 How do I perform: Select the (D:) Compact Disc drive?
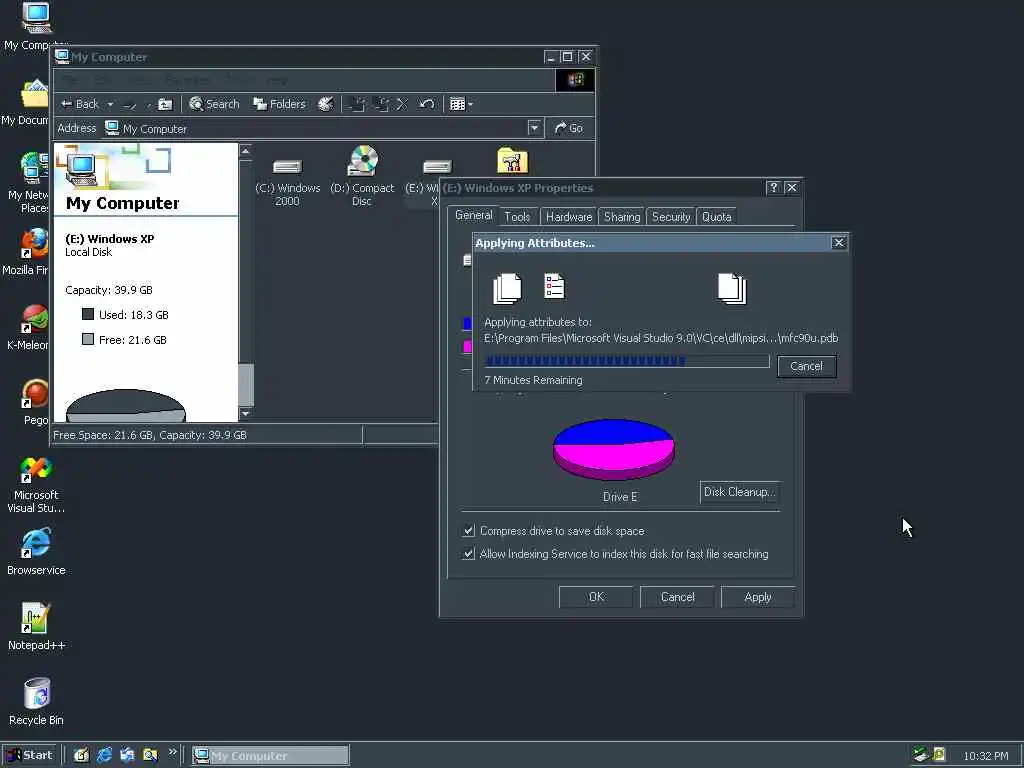[362, 176]
